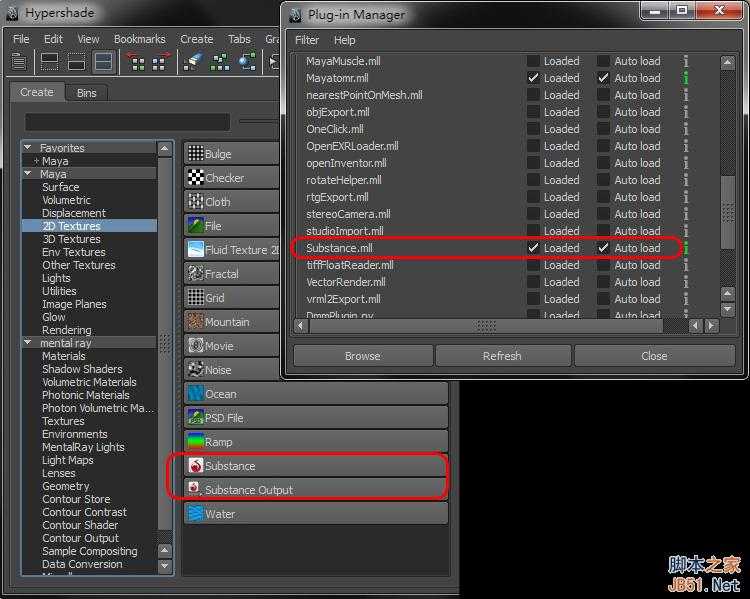Viewport: 750px width, 599px height.
Task: Click up arrow at top of Plug-in Manager scrollbar
Action: (x=728, y=62)
